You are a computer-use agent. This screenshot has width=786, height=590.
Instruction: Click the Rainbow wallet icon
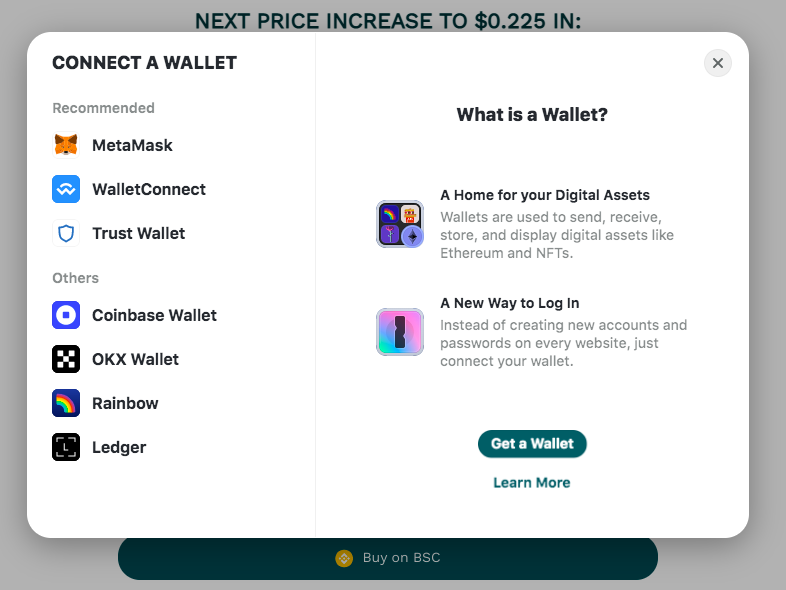tap(66, 403)
